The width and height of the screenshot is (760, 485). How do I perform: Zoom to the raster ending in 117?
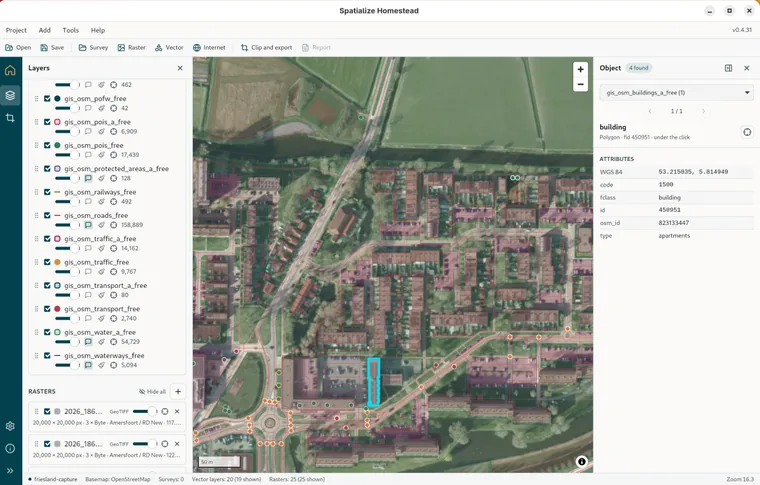tap(165, 411)
